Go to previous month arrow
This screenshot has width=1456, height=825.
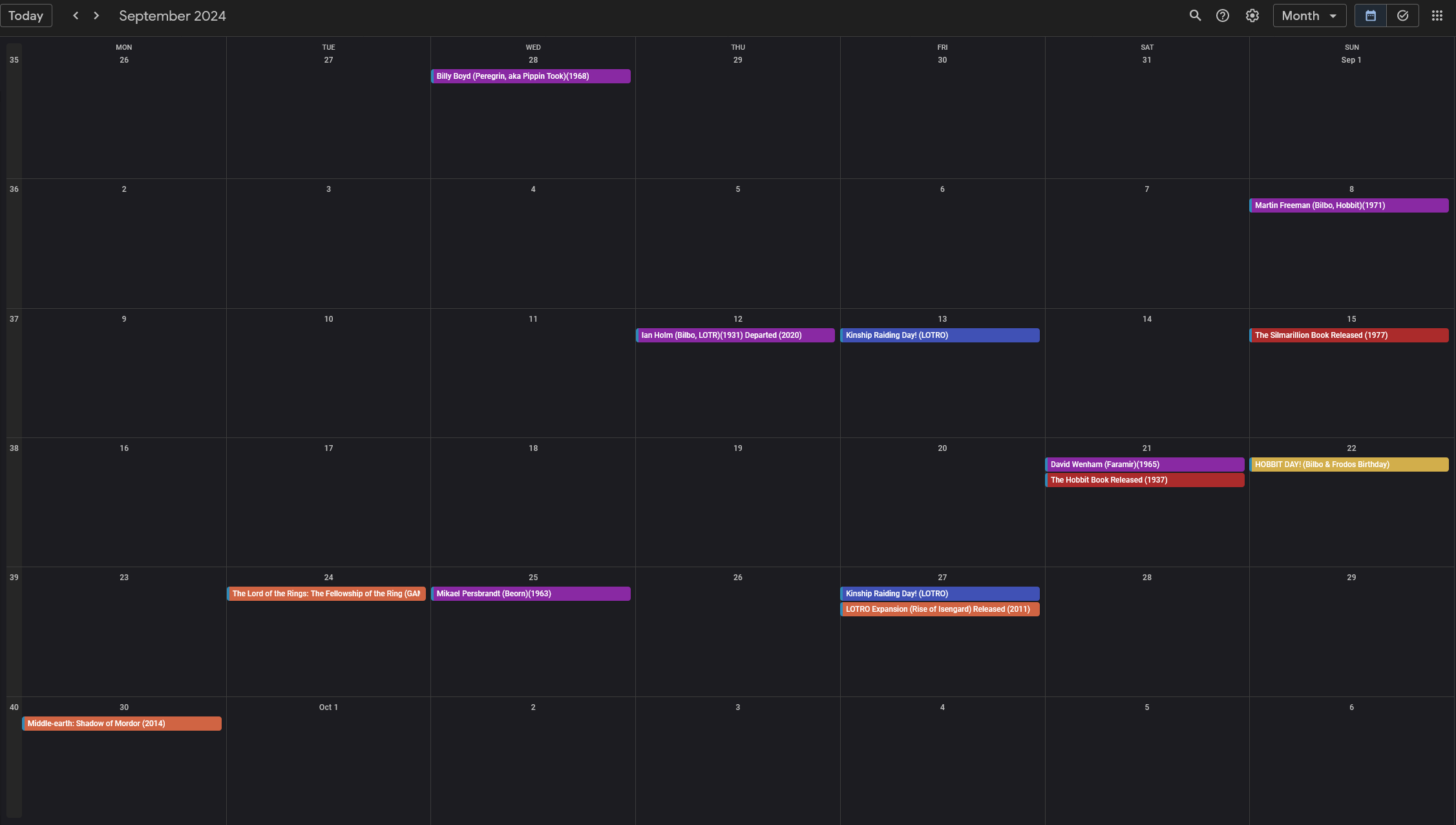click(x=76, y=16)
